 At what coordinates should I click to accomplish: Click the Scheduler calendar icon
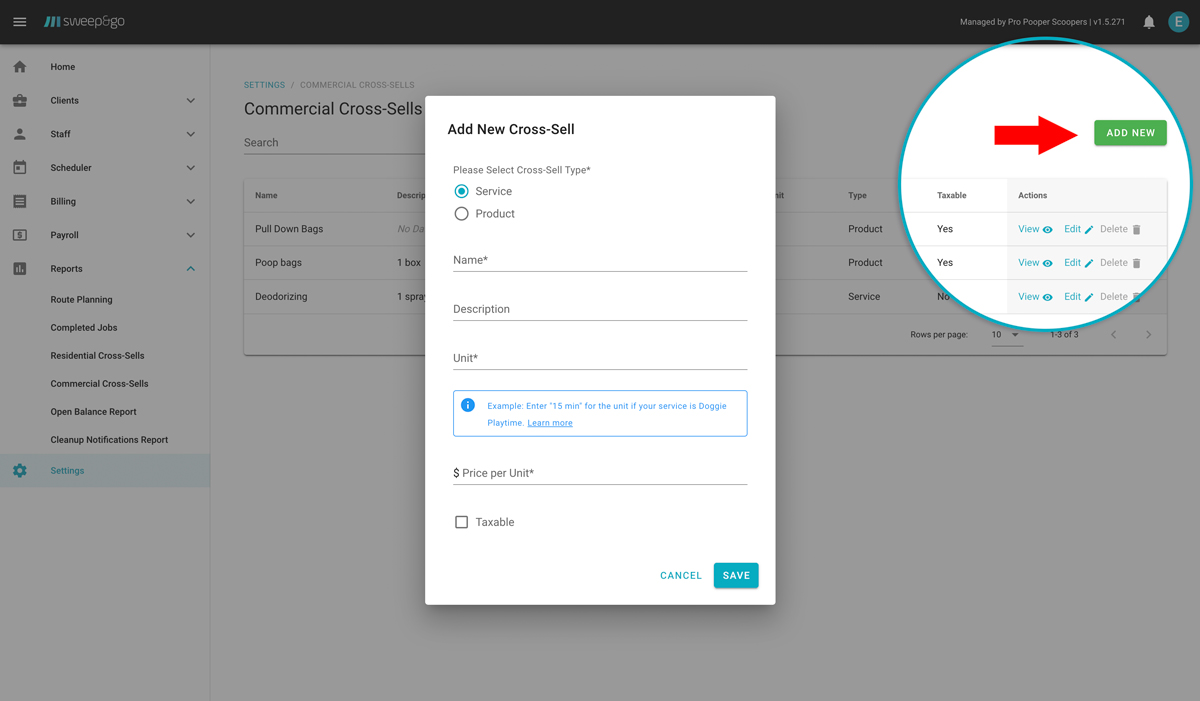pos(20,168)
